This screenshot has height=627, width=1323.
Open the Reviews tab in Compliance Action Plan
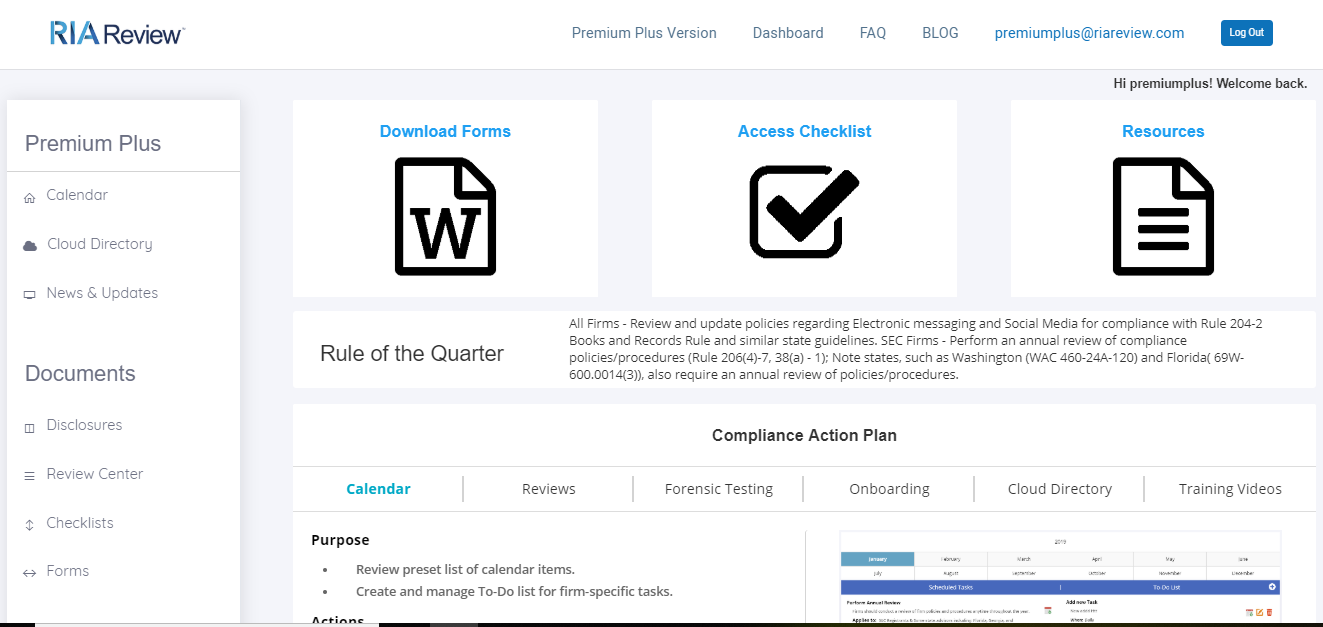[548, 489]
